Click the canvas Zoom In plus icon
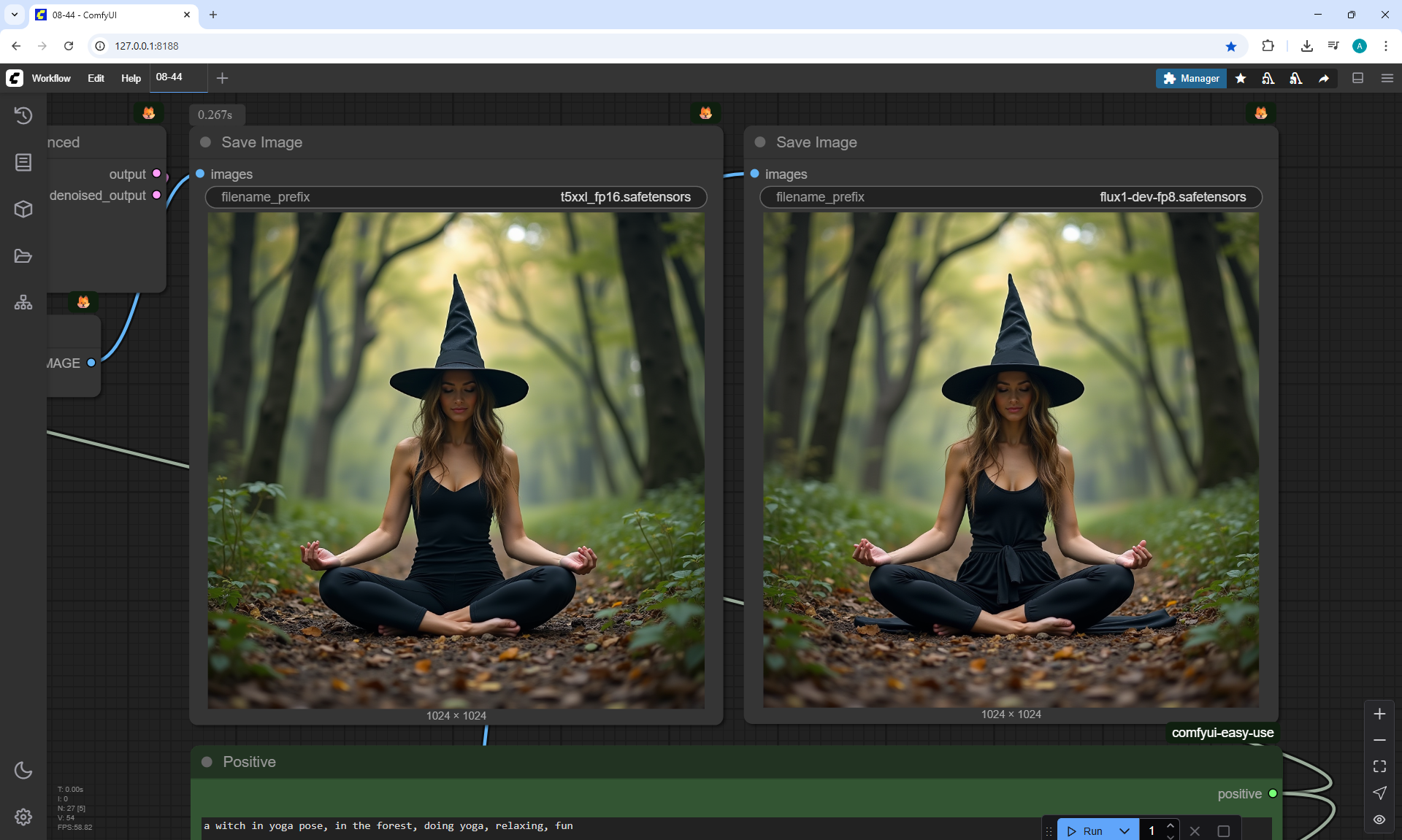The image size is (1402, 840). pos(1379,714)
